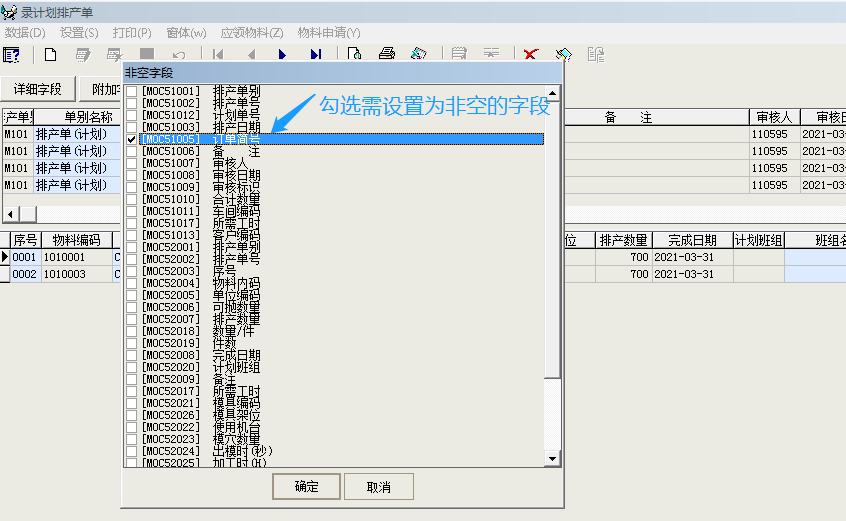Enable MOC51013 客户编码 as non-empty field
The image size is (846, 521).
tap(132, 236)
